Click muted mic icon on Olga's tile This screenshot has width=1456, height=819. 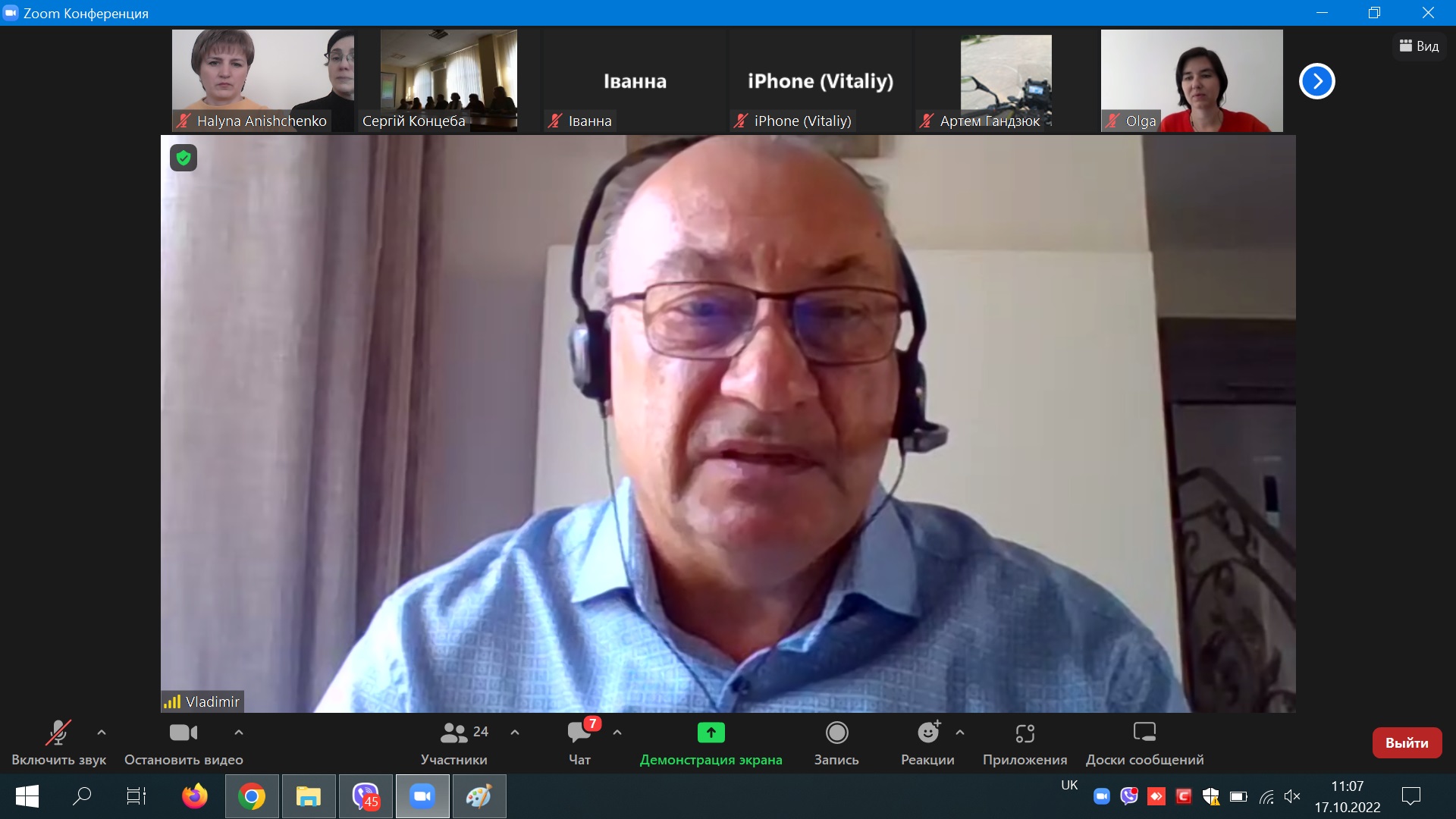[x=1112, y=121]
